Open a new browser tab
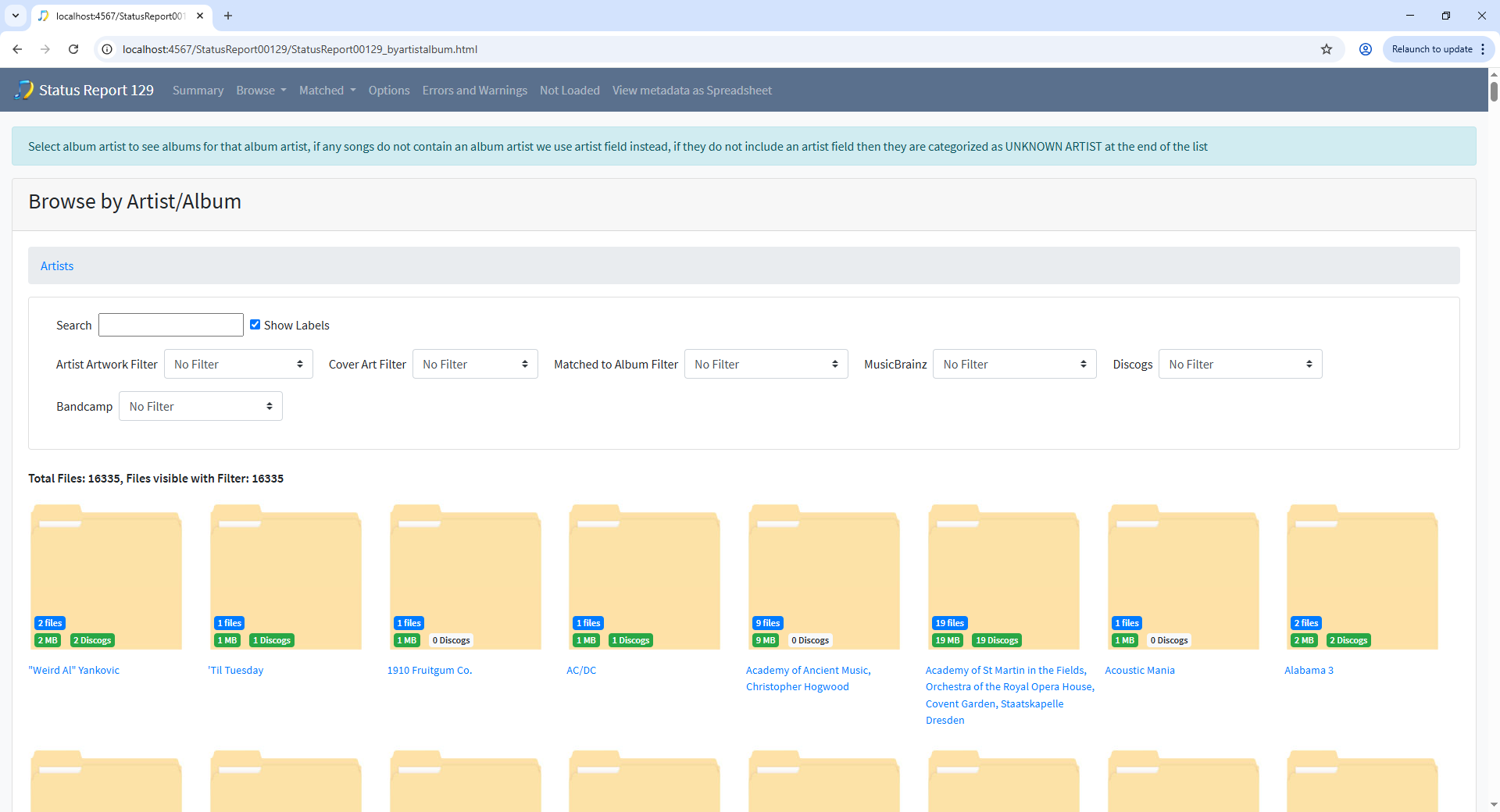1500x812 pixels. tap(228, 16)
